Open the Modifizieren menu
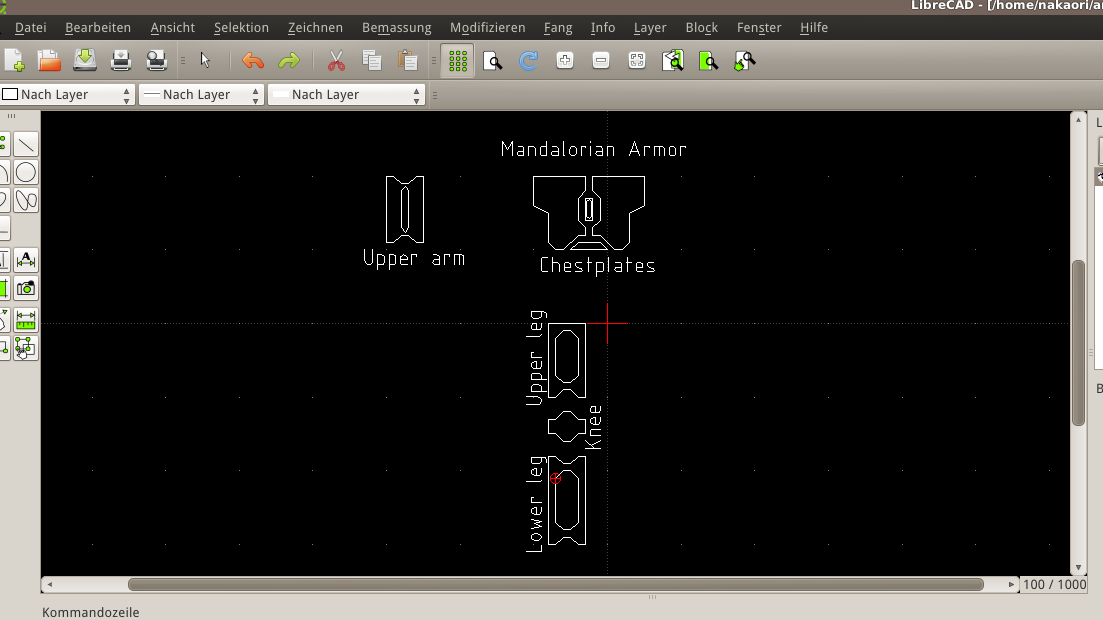This screenshot has height=620, width=1103. pyautogui.click(x=487, y=27)
